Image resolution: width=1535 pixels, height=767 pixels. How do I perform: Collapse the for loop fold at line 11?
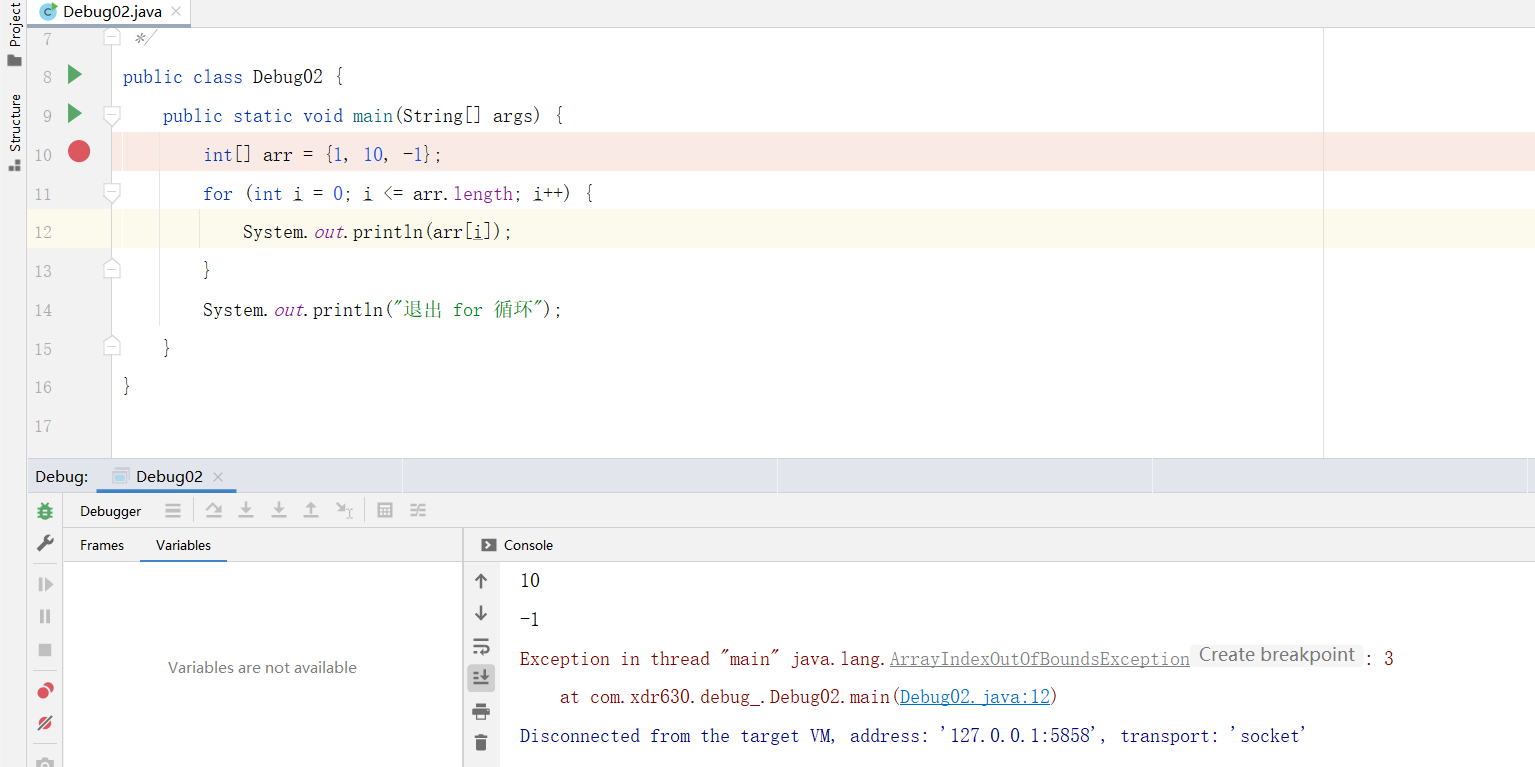point(112,193)
